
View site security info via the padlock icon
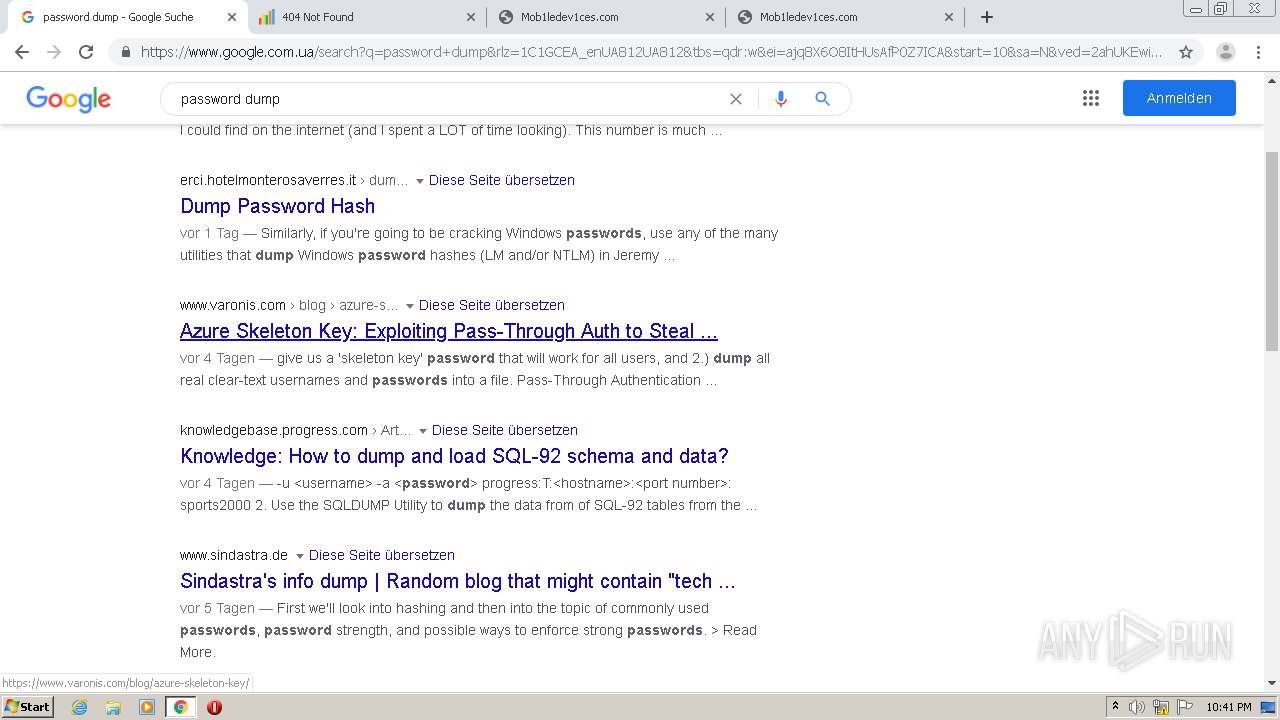click(125, 52)
